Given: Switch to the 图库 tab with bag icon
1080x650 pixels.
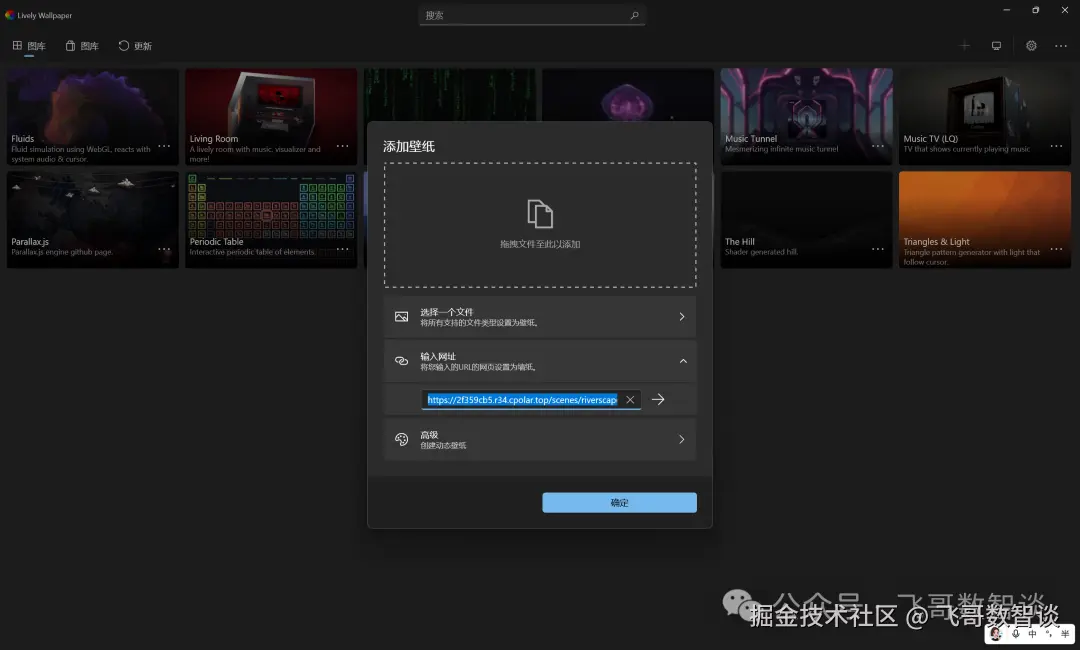Looking at the screenshot, I should [x=82, y=46].
